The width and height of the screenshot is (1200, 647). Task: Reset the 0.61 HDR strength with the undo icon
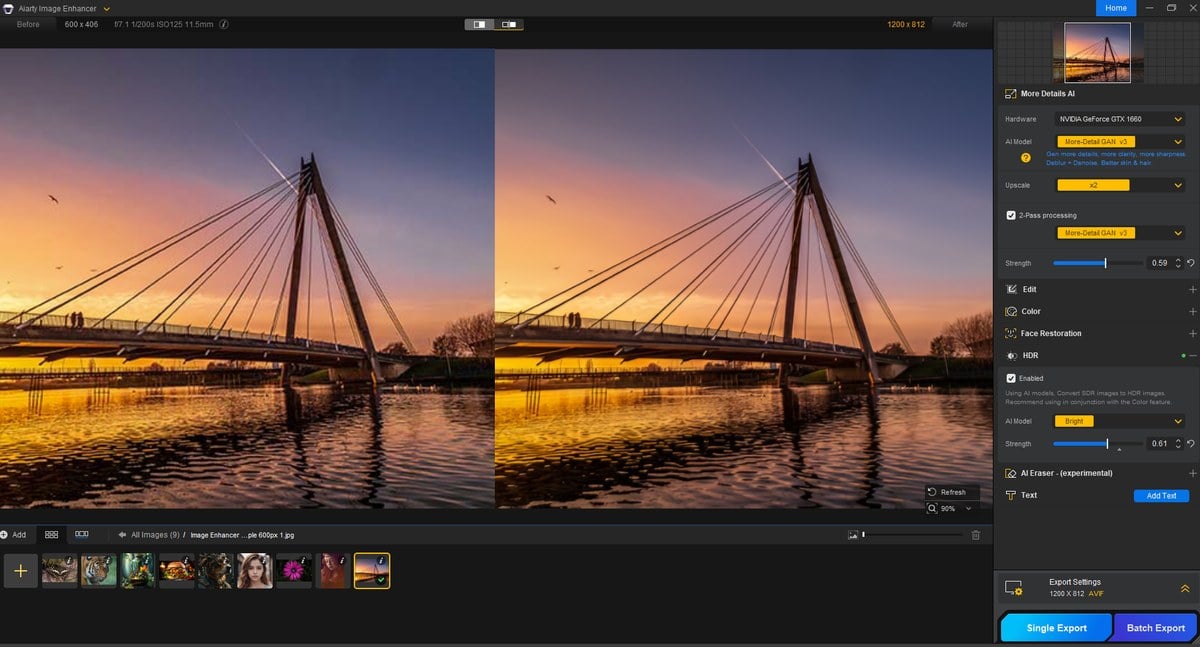point(1190,443)
